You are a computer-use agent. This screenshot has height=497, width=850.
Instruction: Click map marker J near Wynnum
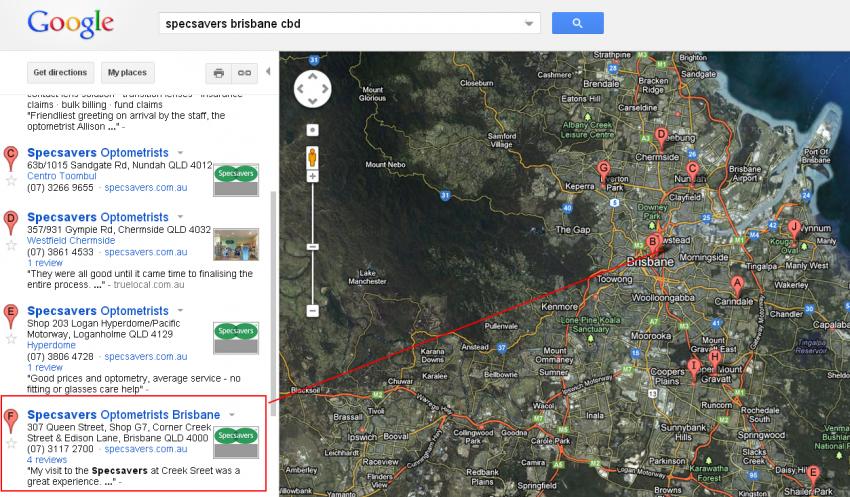pos(794,230)
